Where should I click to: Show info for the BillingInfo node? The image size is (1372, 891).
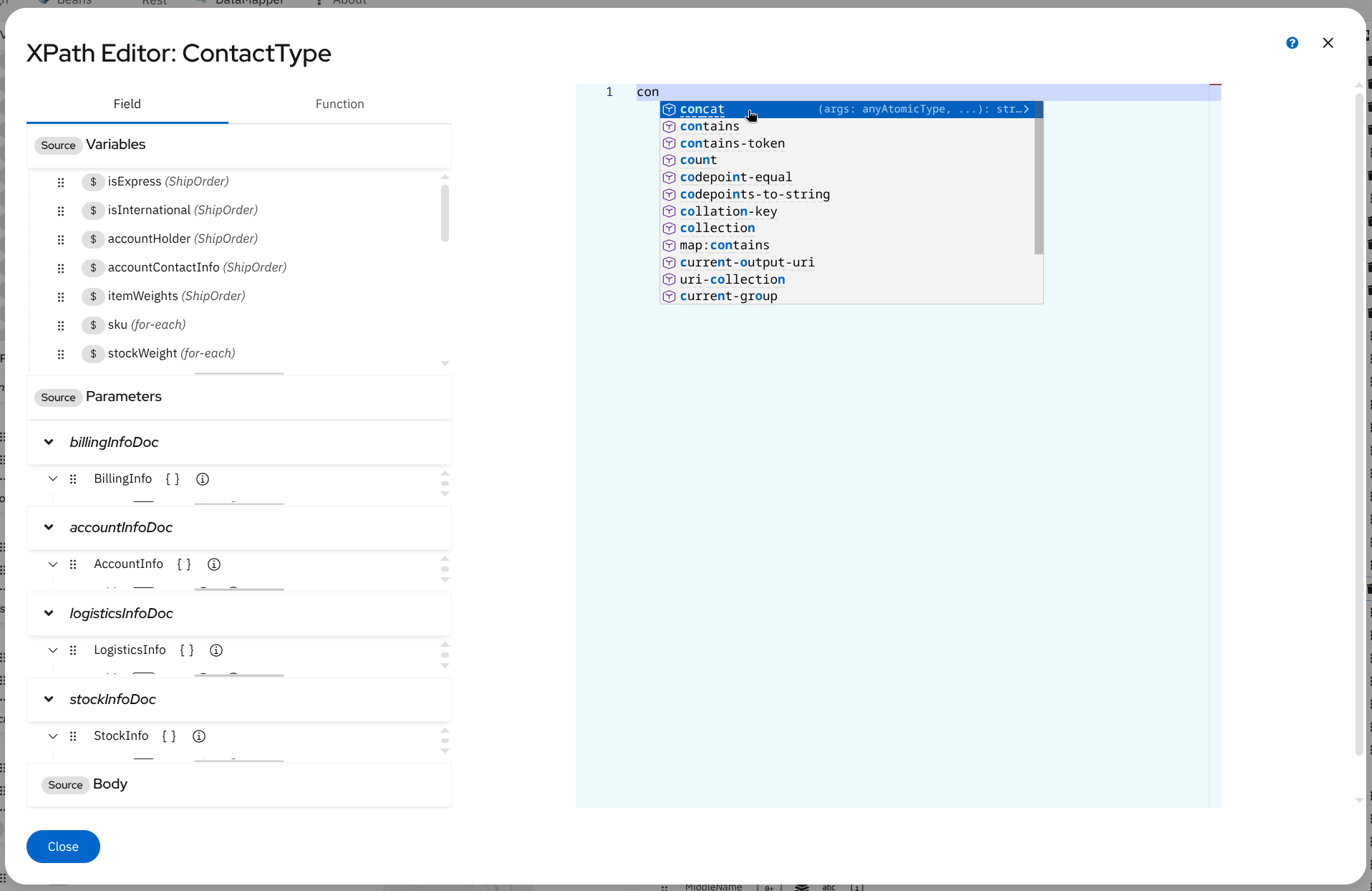click(203, 479)
